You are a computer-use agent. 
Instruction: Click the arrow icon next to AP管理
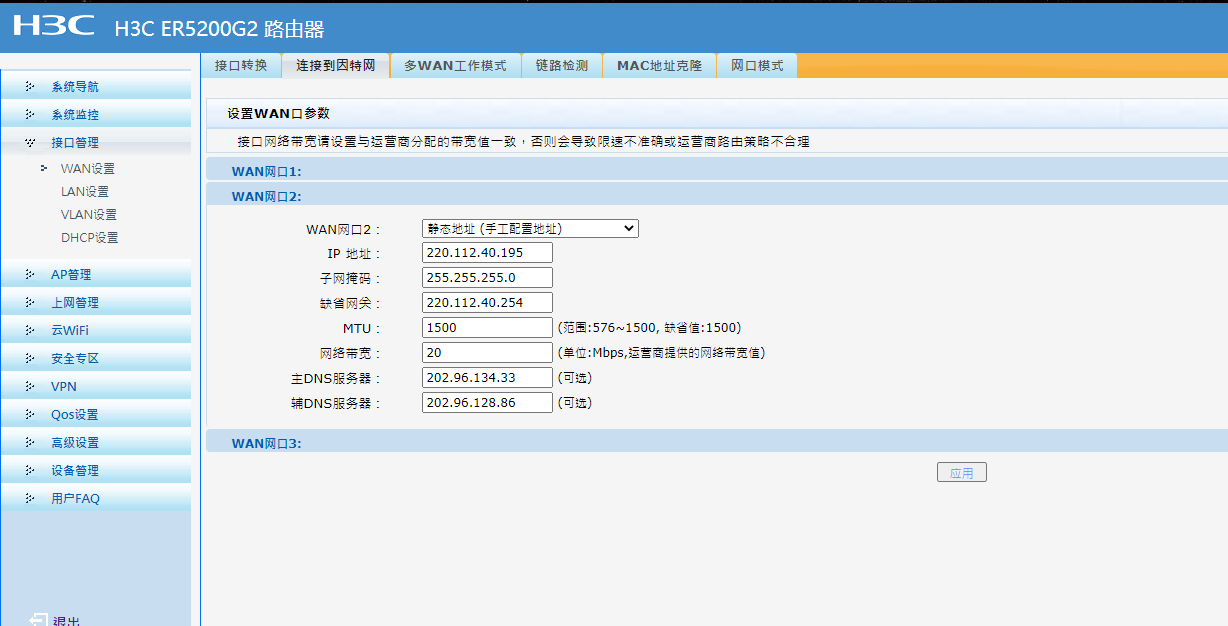click(x=30, y=275)
